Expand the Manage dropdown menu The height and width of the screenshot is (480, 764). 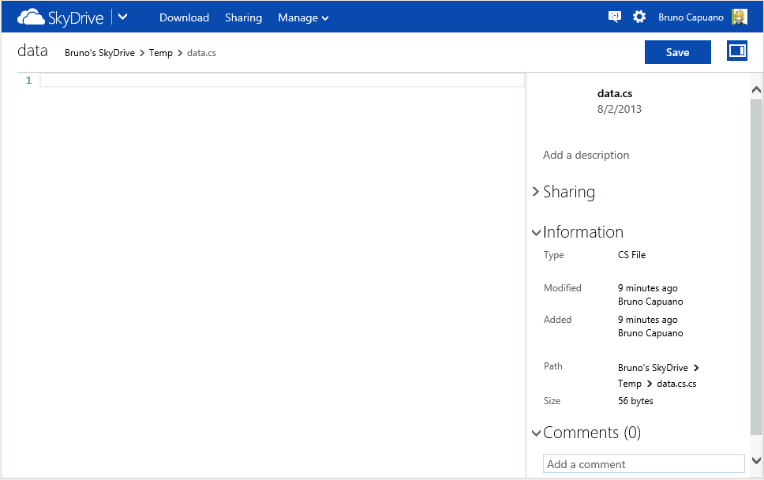pos(303,18)
